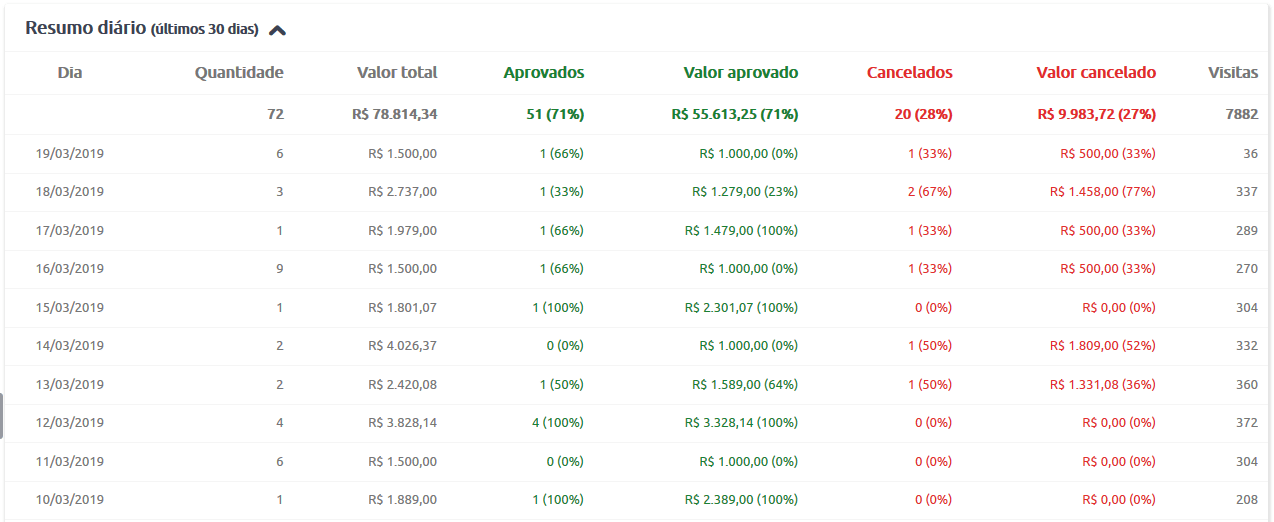This screenshot has width=1274, height=522.
Task: Select approved value R$ 2.389,00 (100%)
Action: pyautogui.click(x=742, y=500)
